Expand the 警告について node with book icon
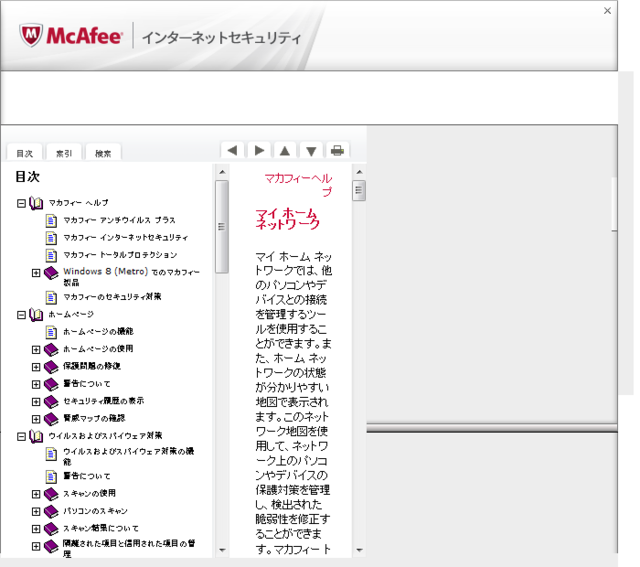Image resolution: width=640 pixels, height=567 pixels. tap(36, 384)
